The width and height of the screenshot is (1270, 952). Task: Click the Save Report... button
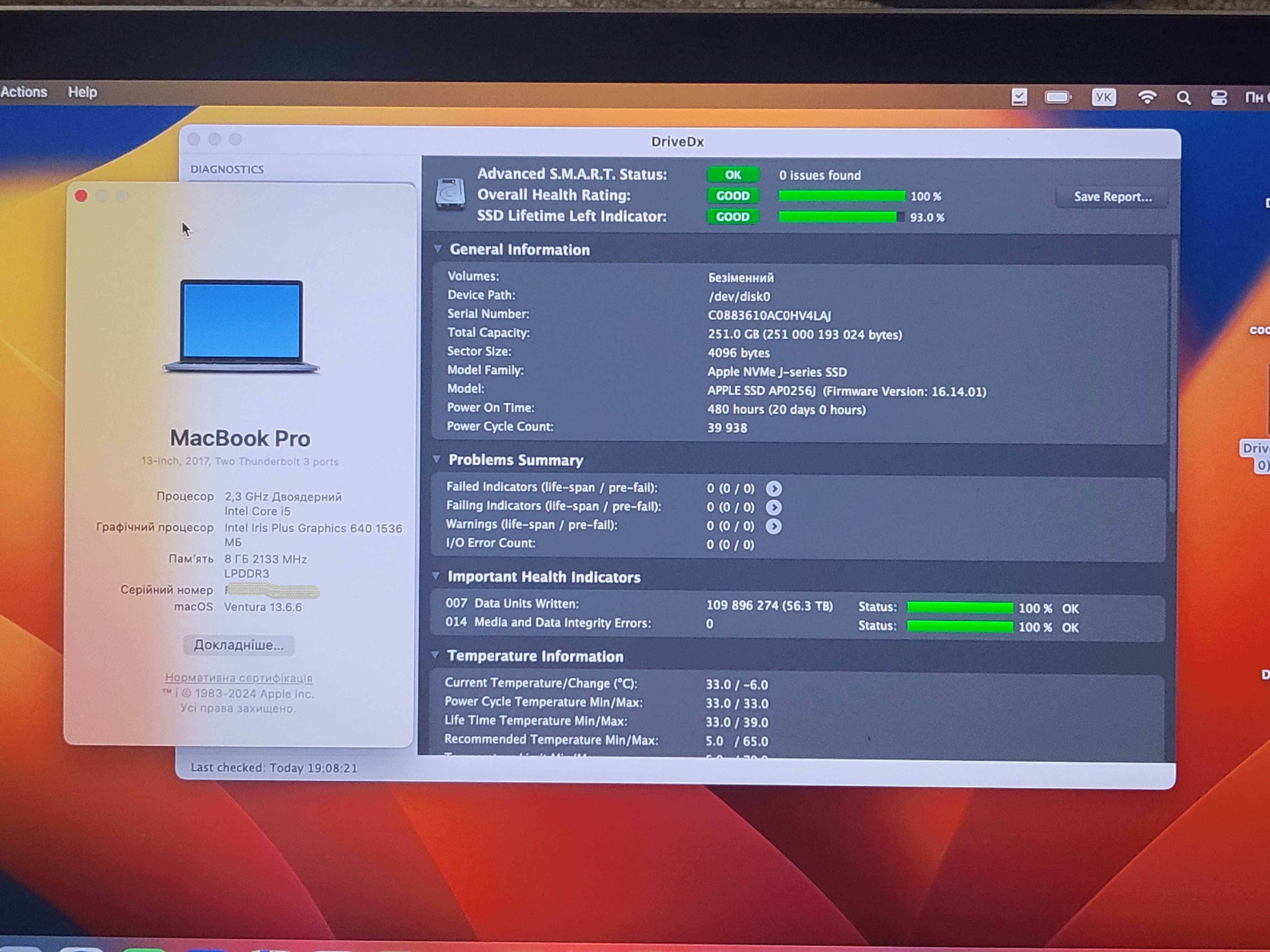pyautogui.click(x=1113, y=197)
